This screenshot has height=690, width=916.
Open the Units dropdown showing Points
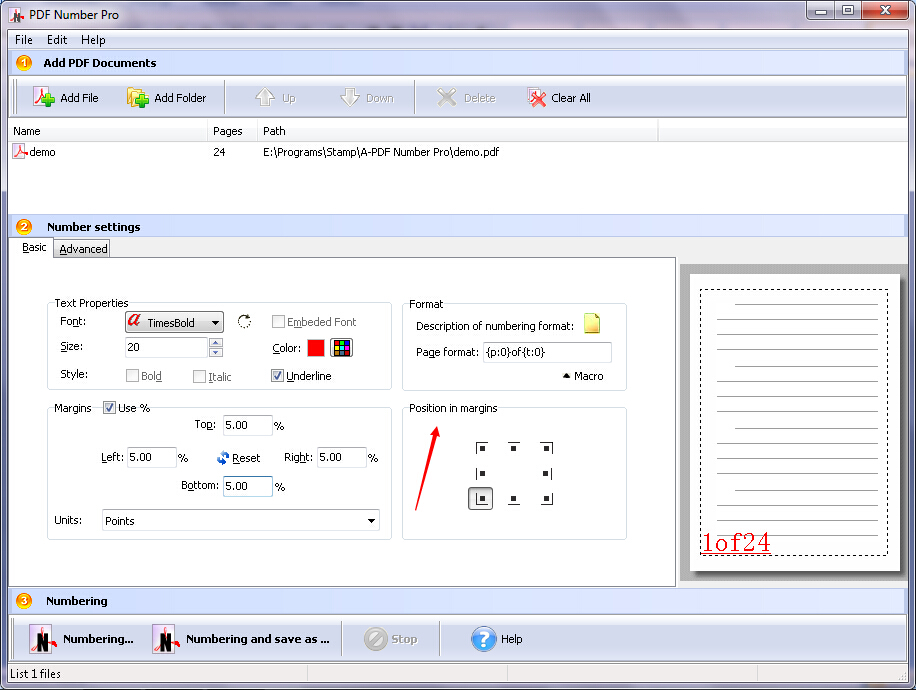pos(241,521)
